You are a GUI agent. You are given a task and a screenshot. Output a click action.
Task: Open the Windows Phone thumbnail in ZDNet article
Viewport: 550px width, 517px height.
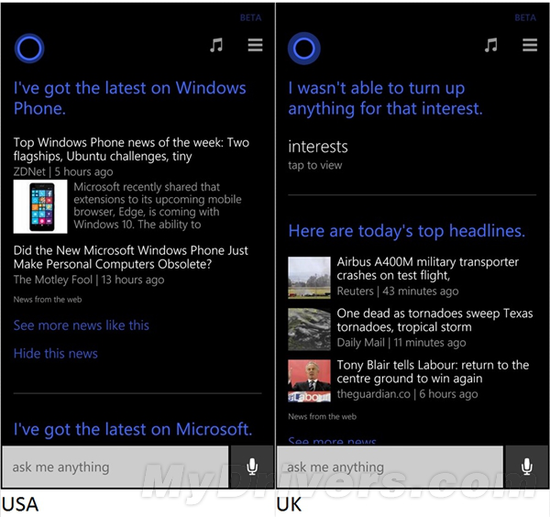(x=40, y=207)
